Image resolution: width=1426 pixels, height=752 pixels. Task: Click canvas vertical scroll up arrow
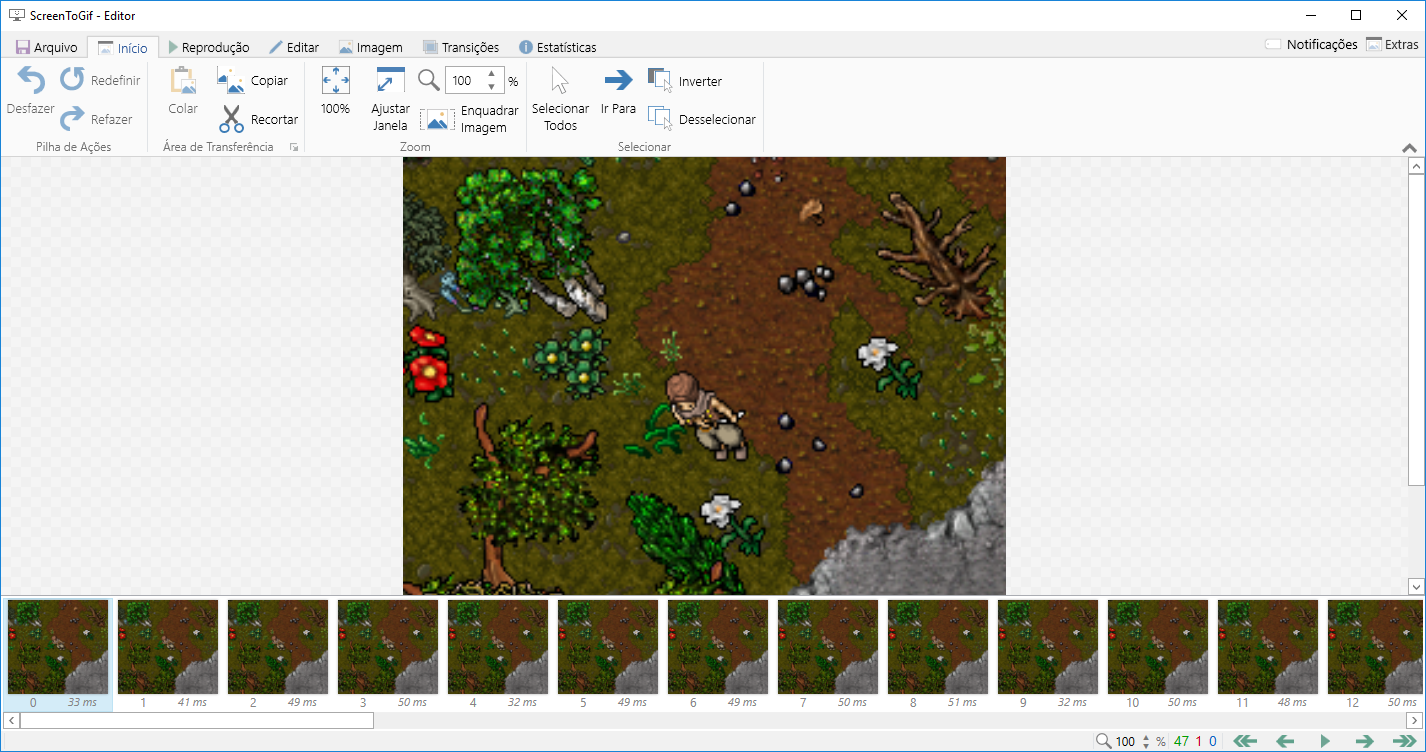pyautogui.click(x=1415, y=165)
